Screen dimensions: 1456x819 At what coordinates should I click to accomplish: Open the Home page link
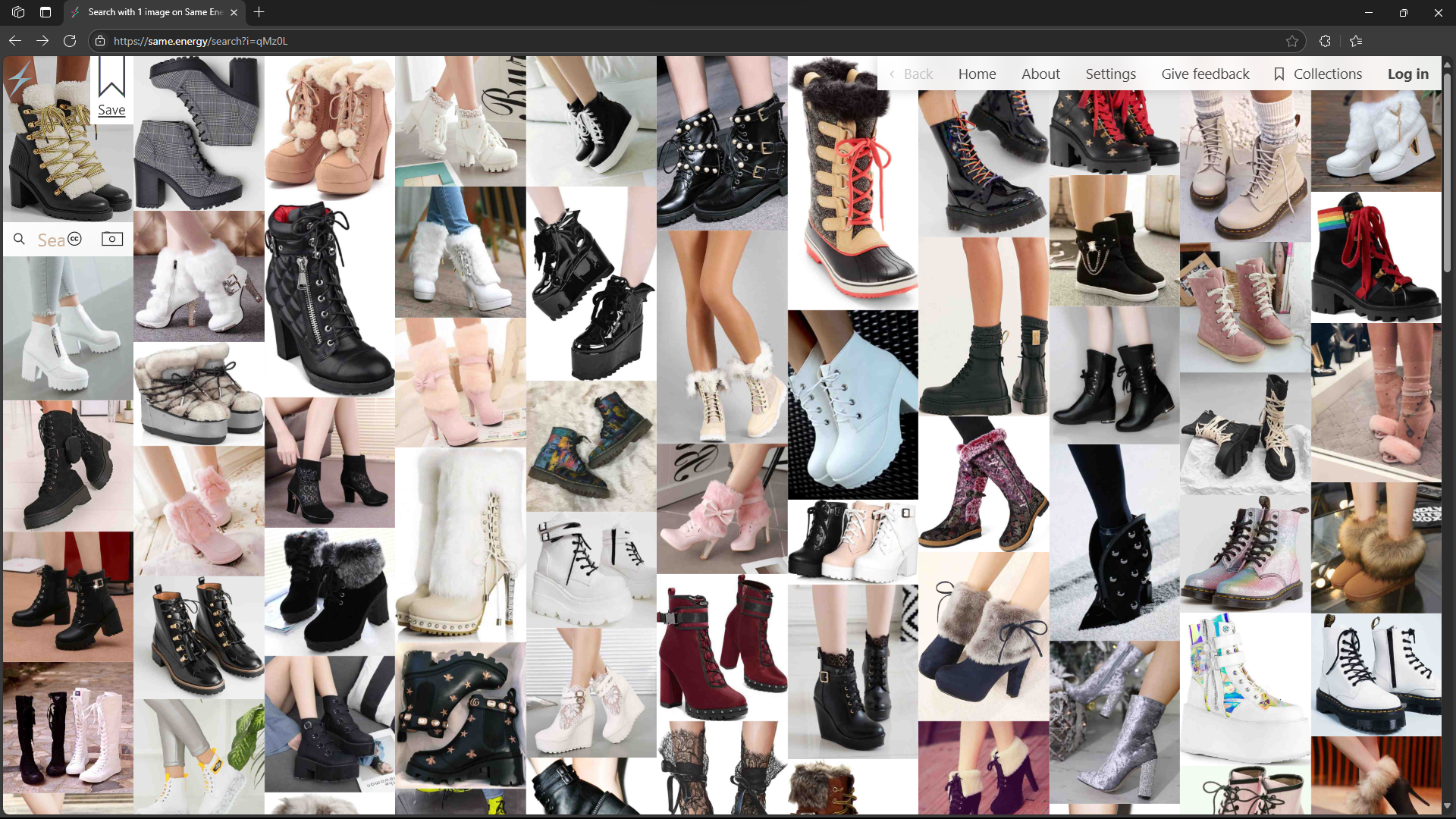977,74
